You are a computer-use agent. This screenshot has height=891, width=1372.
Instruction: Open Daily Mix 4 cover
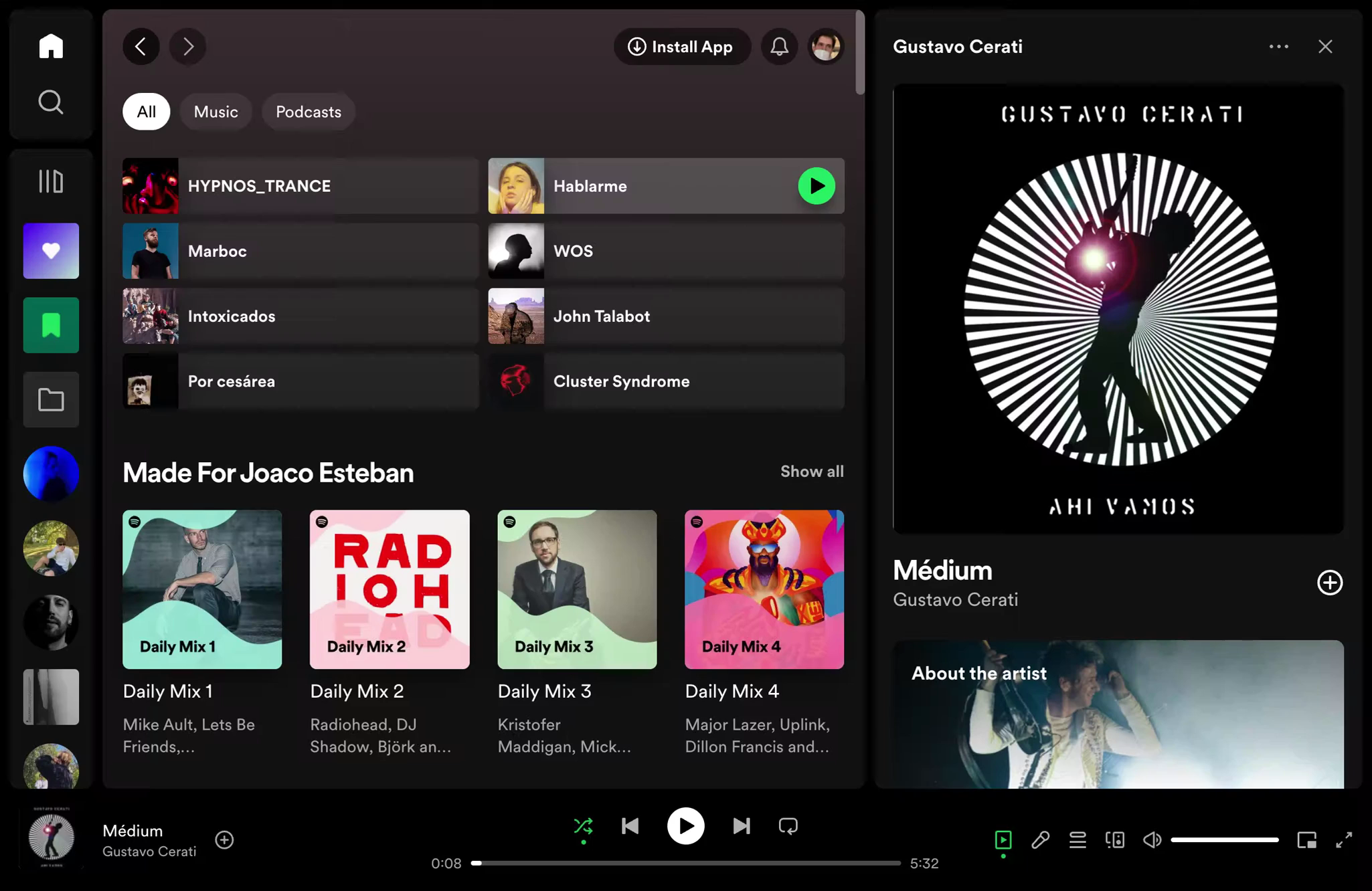coord(764,589)
